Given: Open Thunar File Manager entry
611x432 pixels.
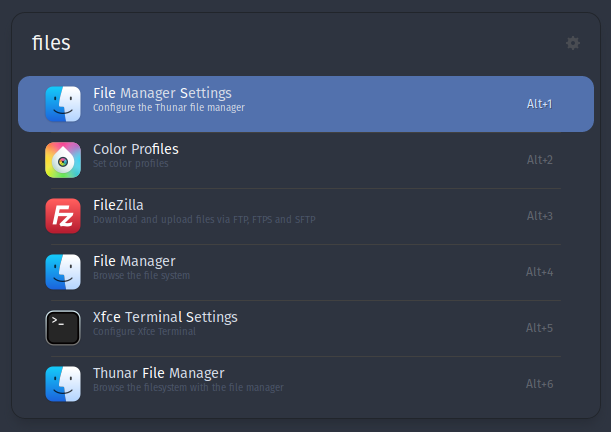Looking at the screenshot, I should pyautogui.click(x=158, y=374).
